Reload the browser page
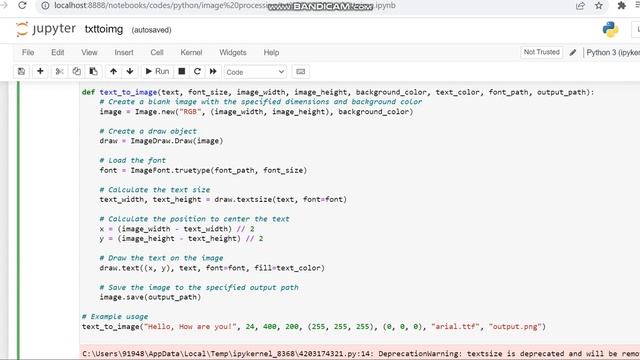Viewport: 640px width, 360px height. coord(22,5)
